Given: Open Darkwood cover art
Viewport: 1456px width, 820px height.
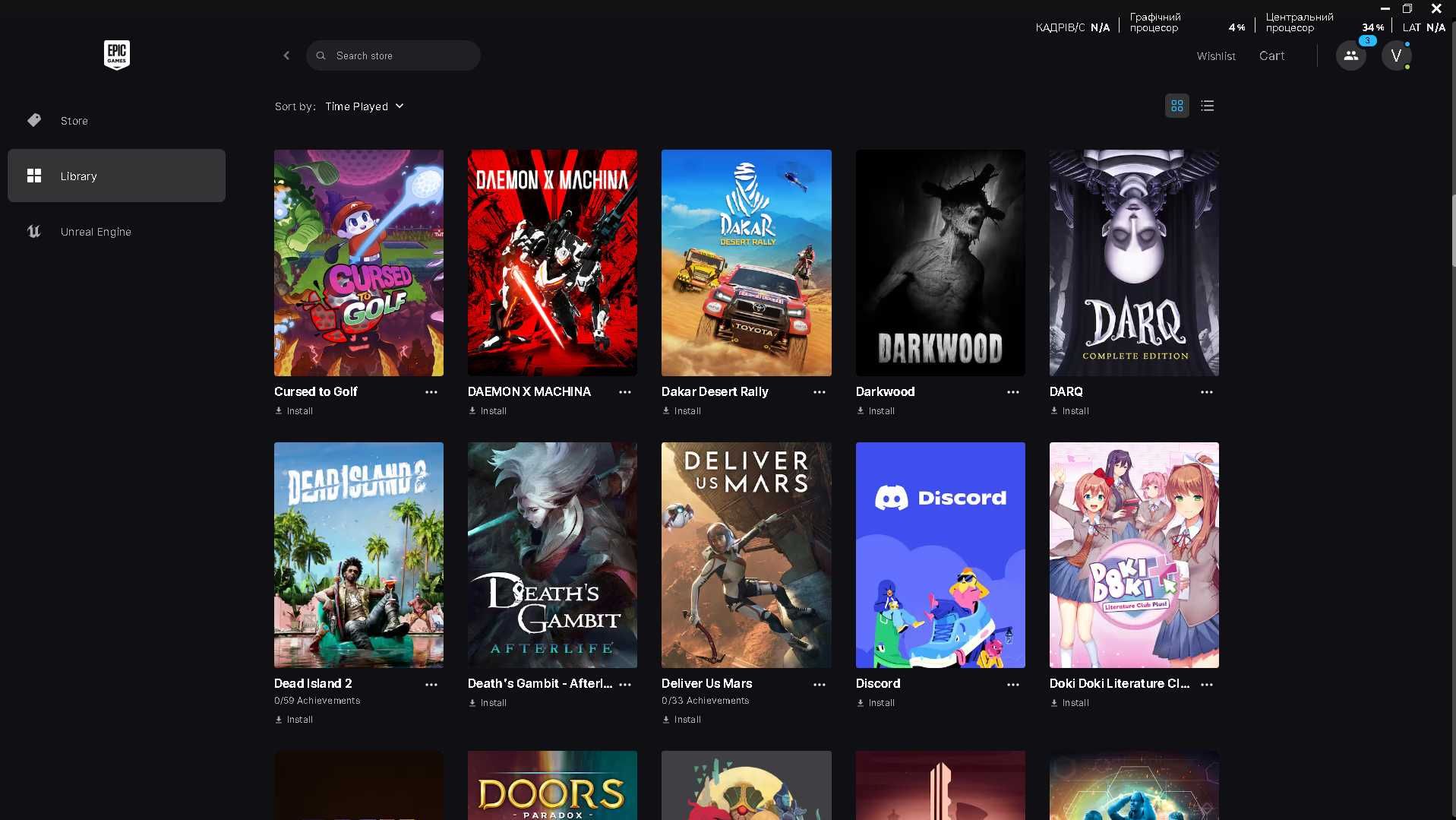Looking at the screenshot, I should 940,263.
